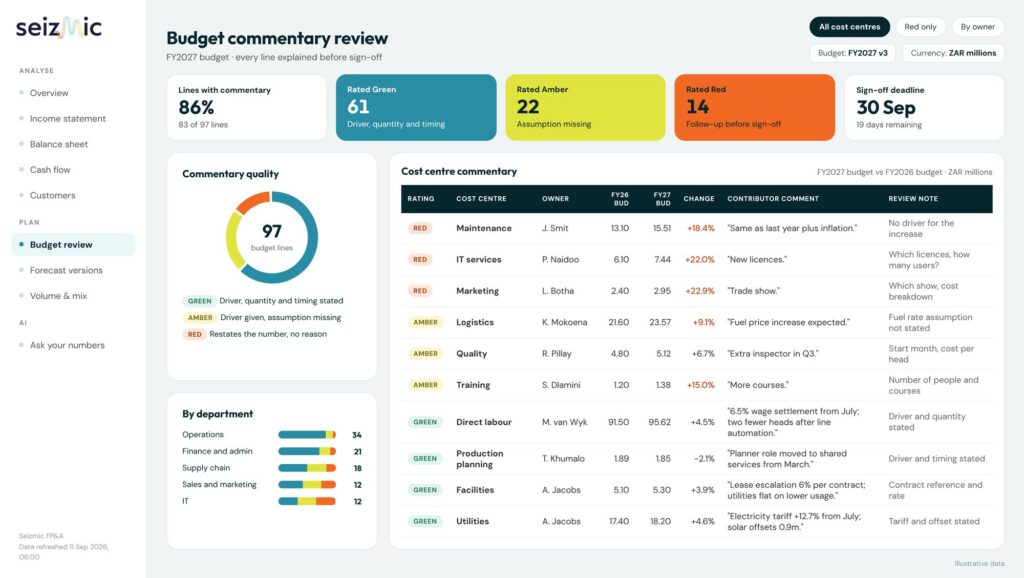Open Forecast versions
1024x578 pixels.
click(66, 270)
